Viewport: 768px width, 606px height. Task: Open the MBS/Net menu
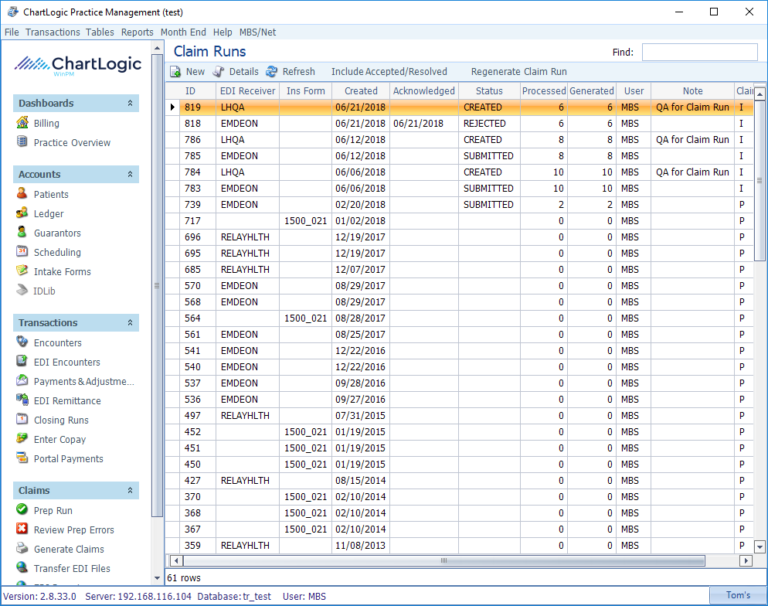point(258,32)
